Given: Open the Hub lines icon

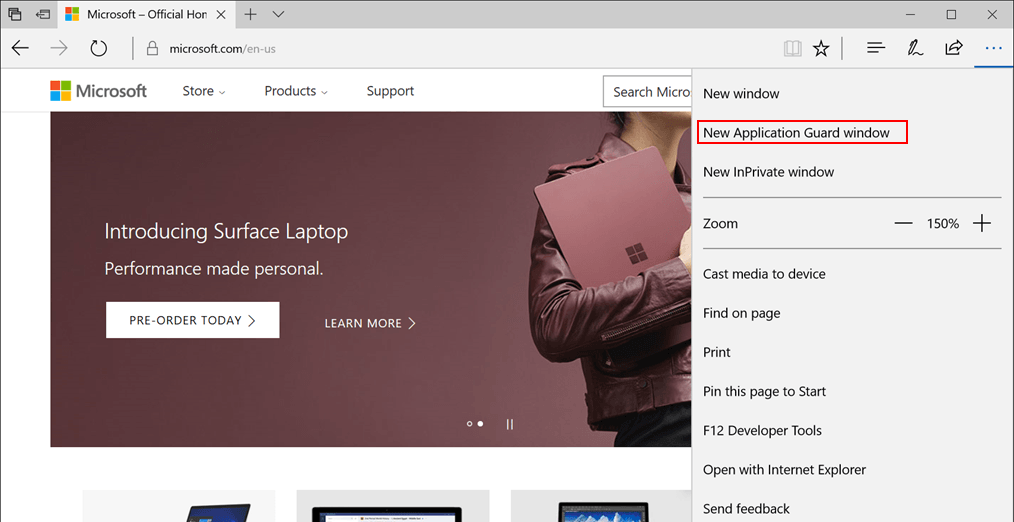Looking at the screenshot, I should 876,48.
